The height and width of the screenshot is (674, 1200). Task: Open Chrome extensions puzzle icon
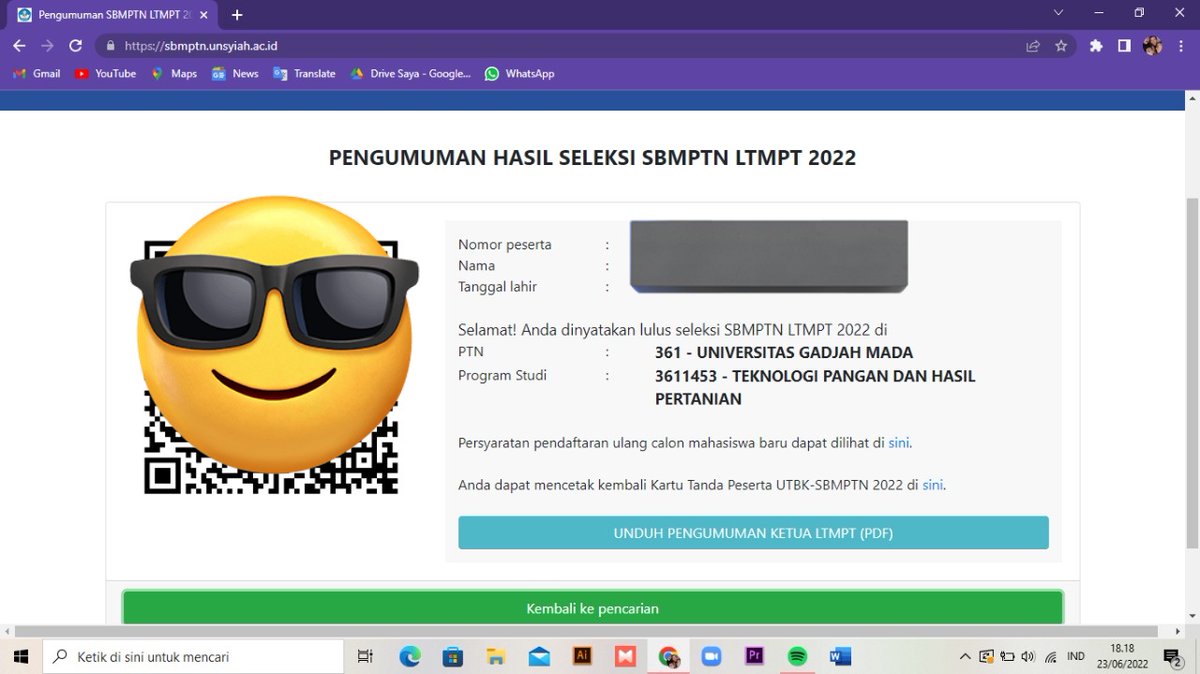point(1096,46)
